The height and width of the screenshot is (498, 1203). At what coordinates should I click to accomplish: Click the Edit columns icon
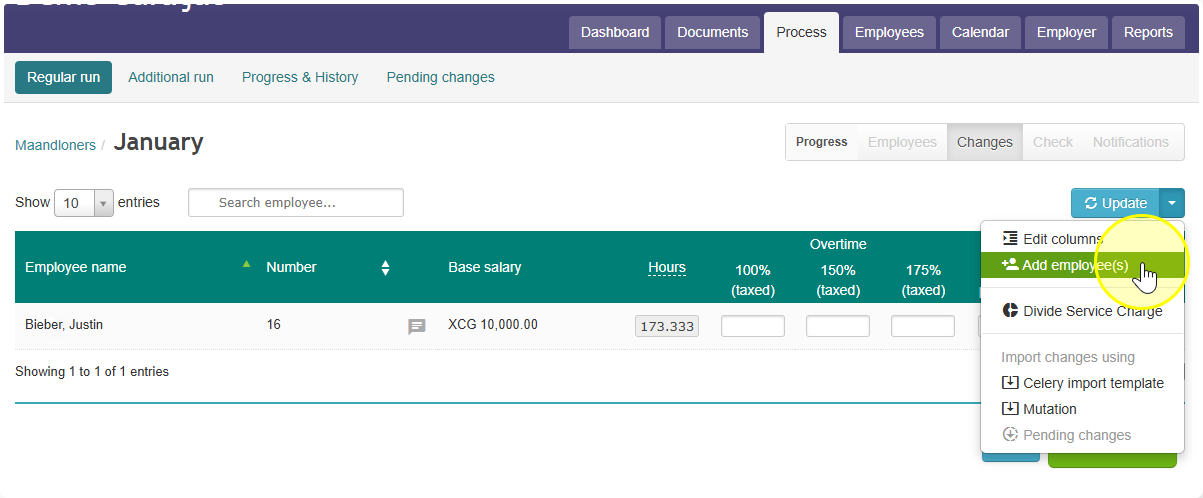point(1010,238)
